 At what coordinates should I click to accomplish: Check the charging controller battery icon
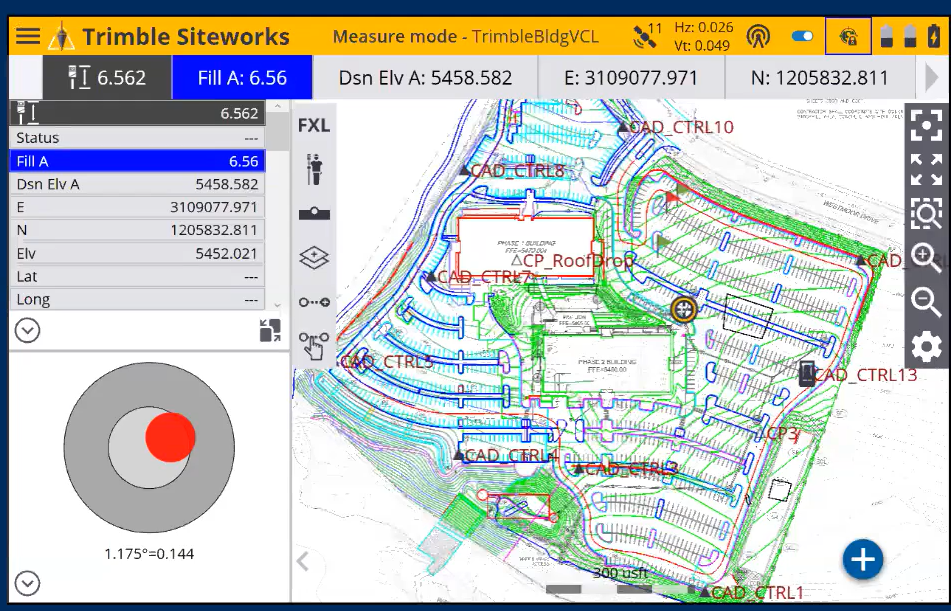coord(934,36)
